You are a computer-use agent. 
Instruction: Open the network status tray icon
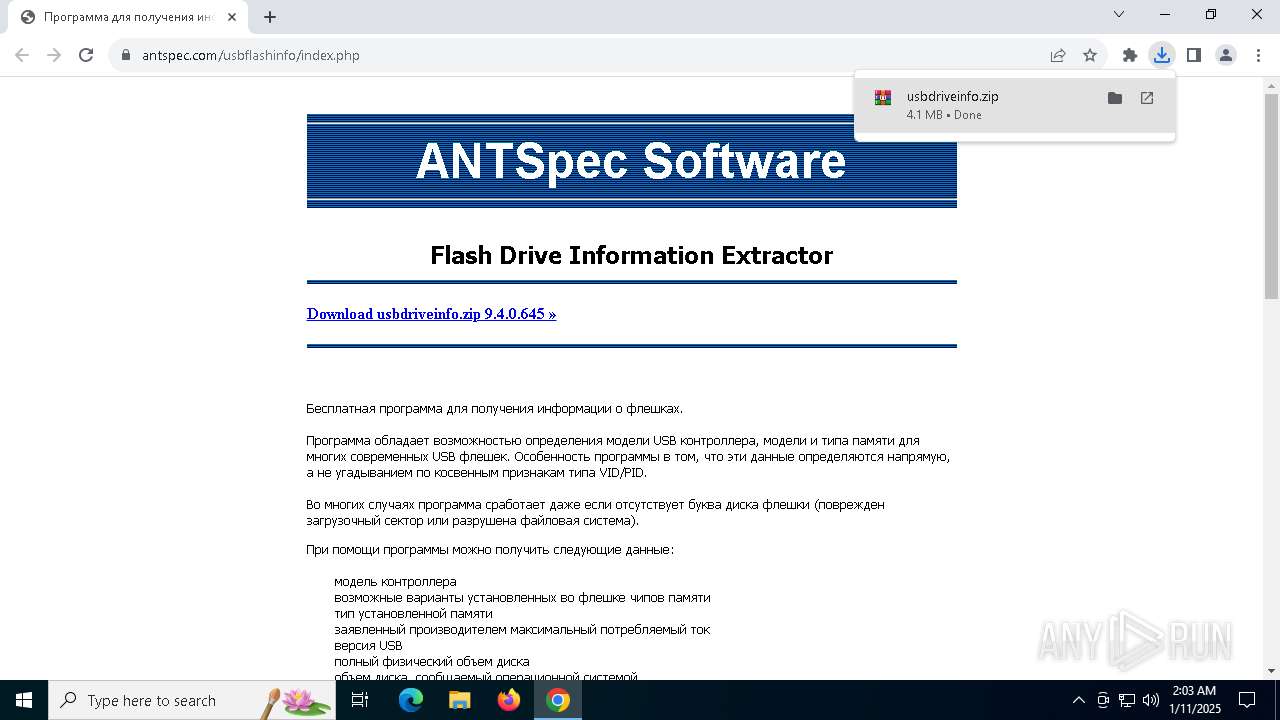[x=1127, y=700]
